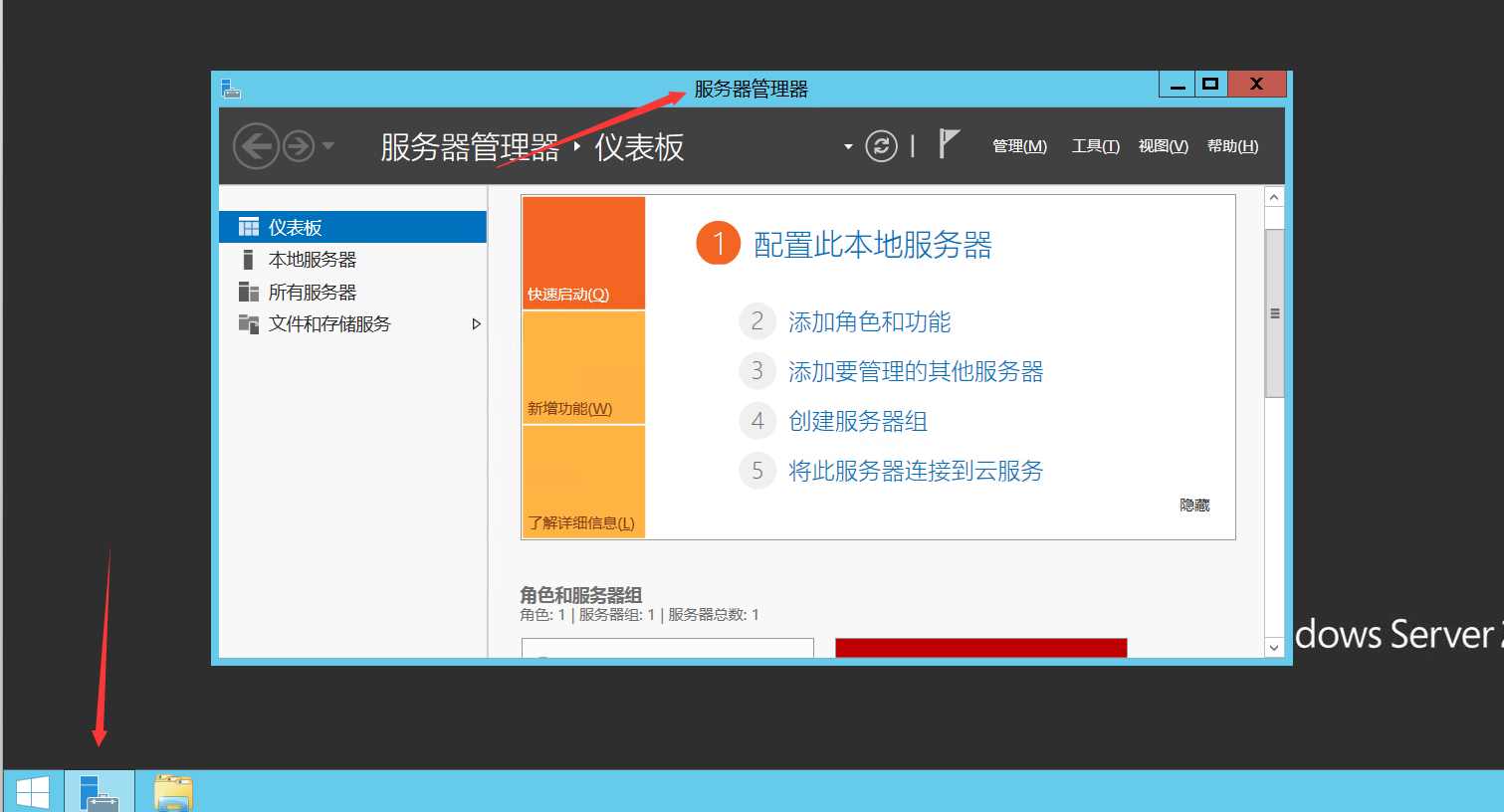Open the 管理(M) menu
Image resolution: width=1504 pixels, height=812 pixels.
coord(1018,145)
